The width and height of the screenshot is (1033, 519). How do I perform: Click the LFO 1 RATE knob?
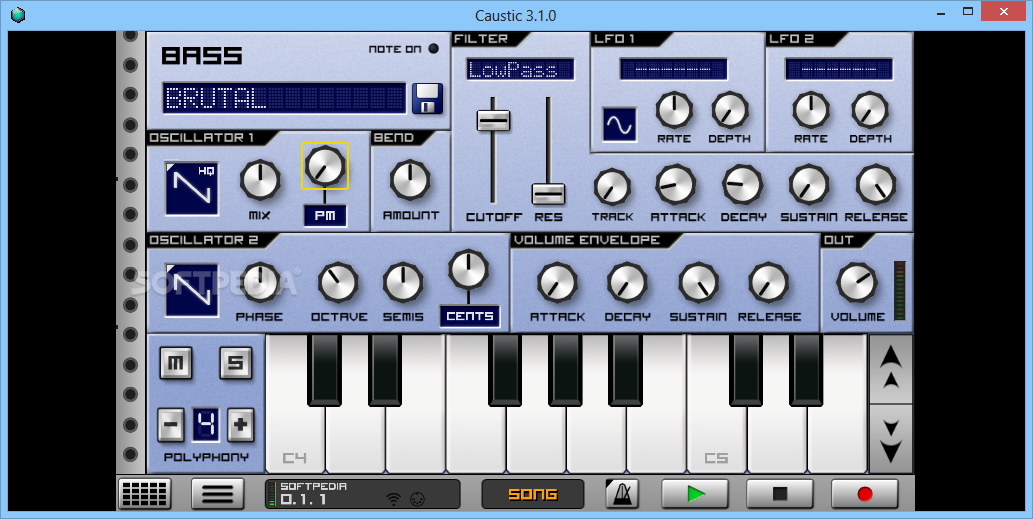[674, 110]
